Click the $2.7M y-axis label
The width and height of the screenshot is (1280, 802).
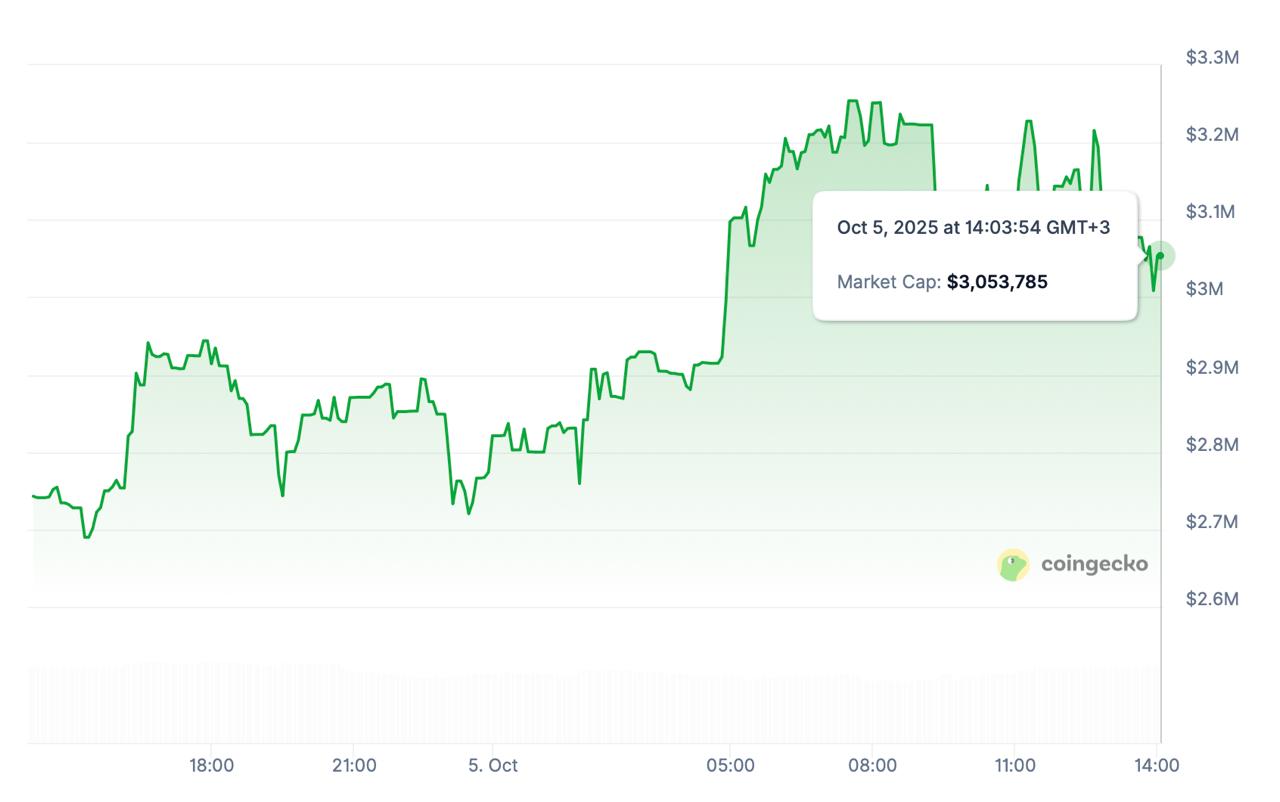click(1212, 522)
